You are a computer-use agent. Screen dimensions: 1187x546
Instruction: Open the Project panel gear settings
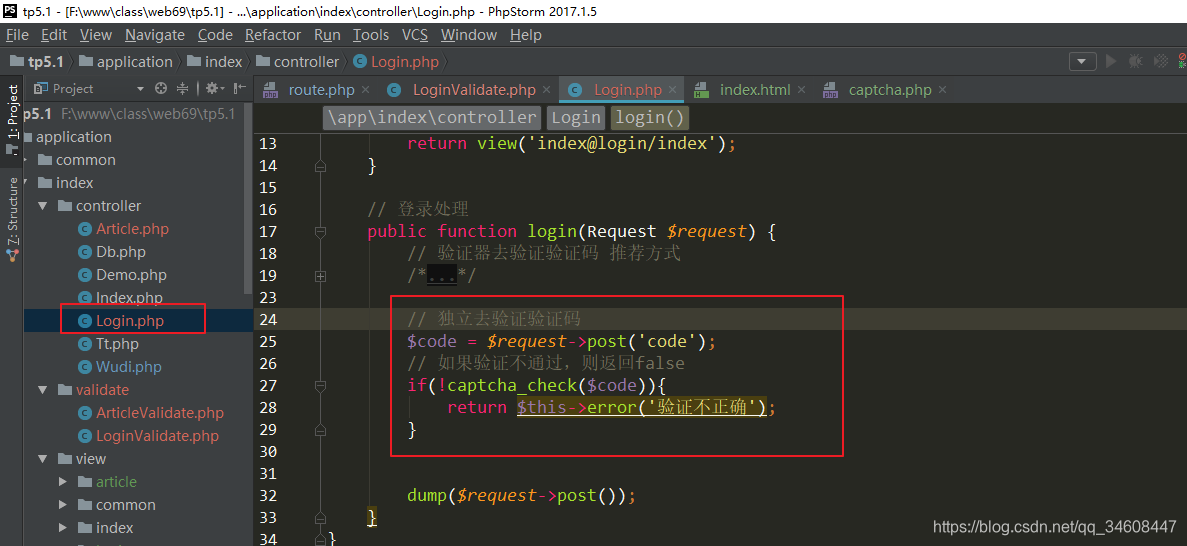(214, 89)
